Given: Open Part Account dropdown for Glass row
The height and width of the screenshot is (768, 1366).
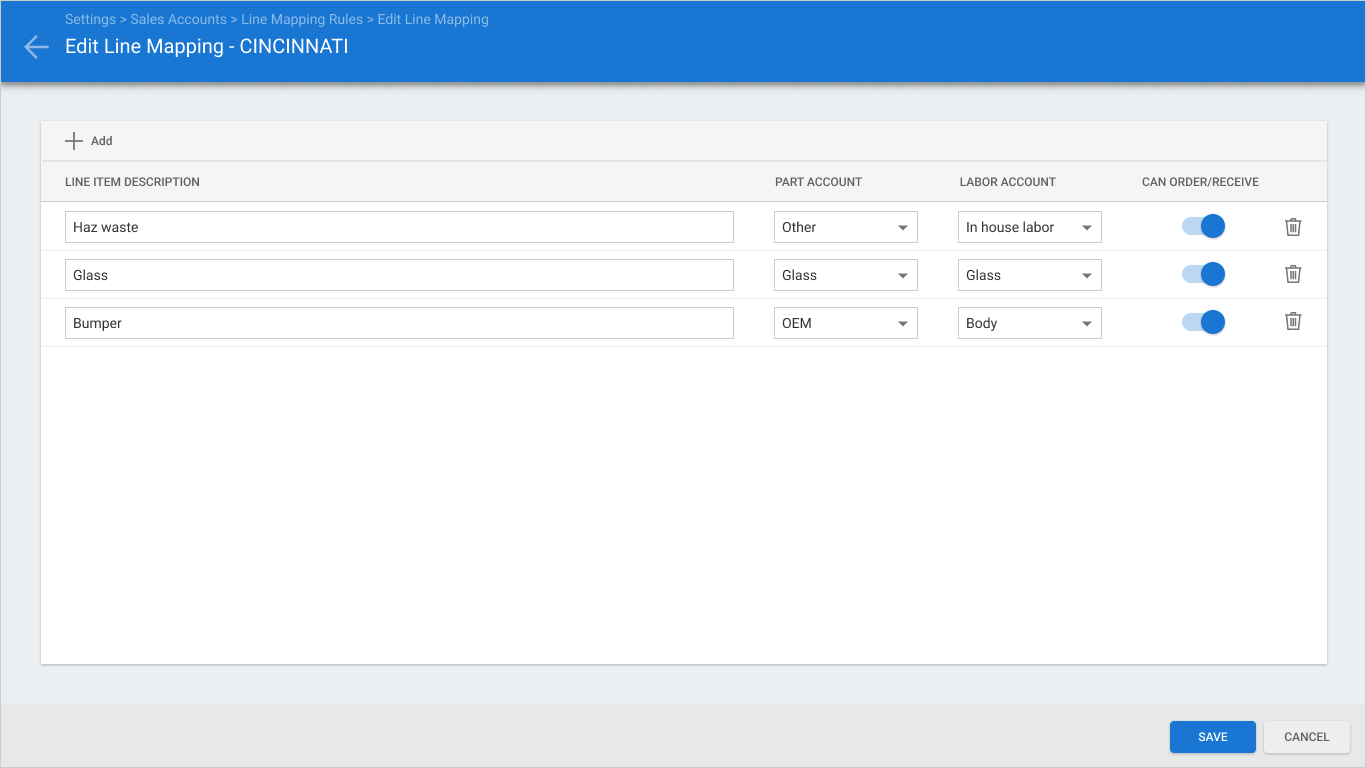Looking at the screenshot, I should (846, 275).
